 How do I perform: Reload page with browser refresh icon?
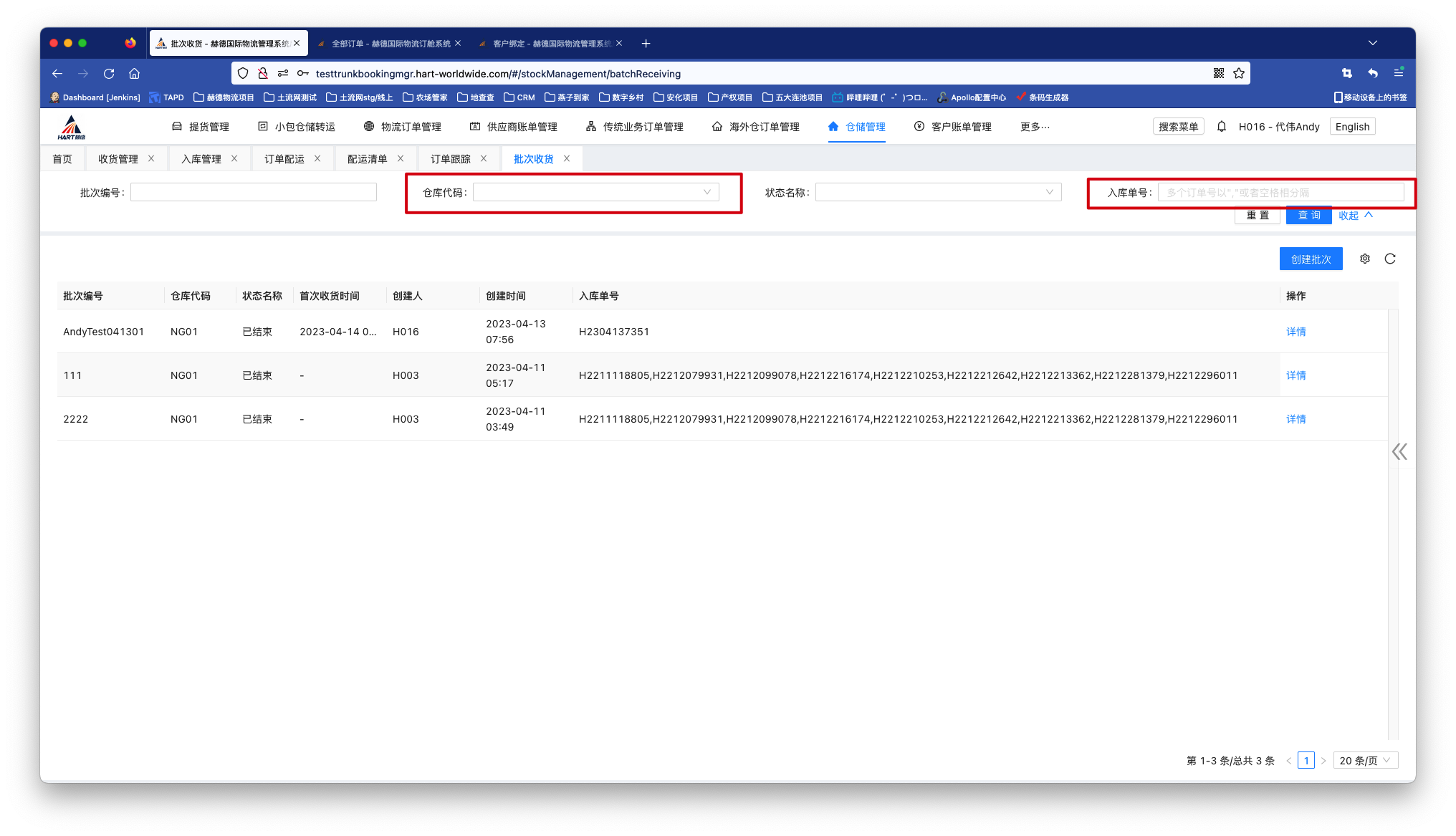109,73
